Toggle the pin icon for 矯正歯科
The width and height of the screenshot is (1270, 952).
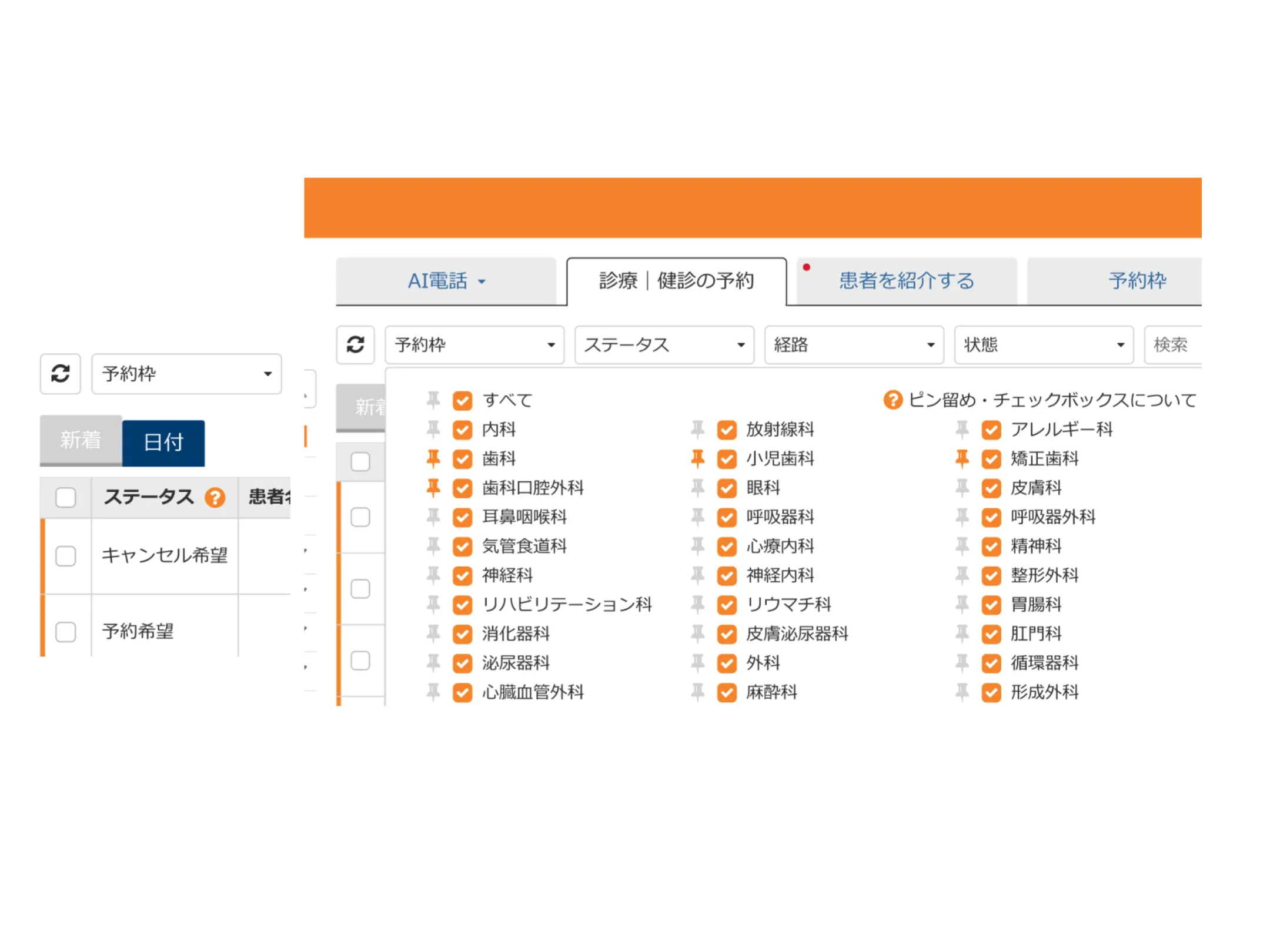[x=962, y=458]
